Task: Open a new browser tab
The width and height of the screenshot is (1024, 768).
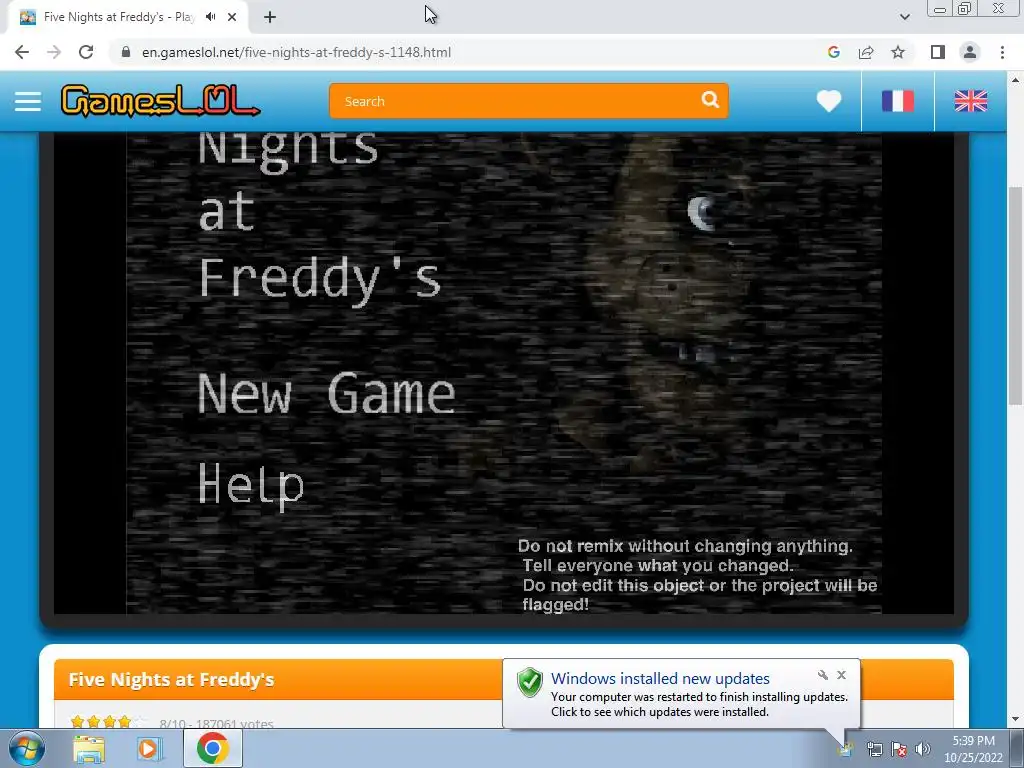Action: click(270, 17)
